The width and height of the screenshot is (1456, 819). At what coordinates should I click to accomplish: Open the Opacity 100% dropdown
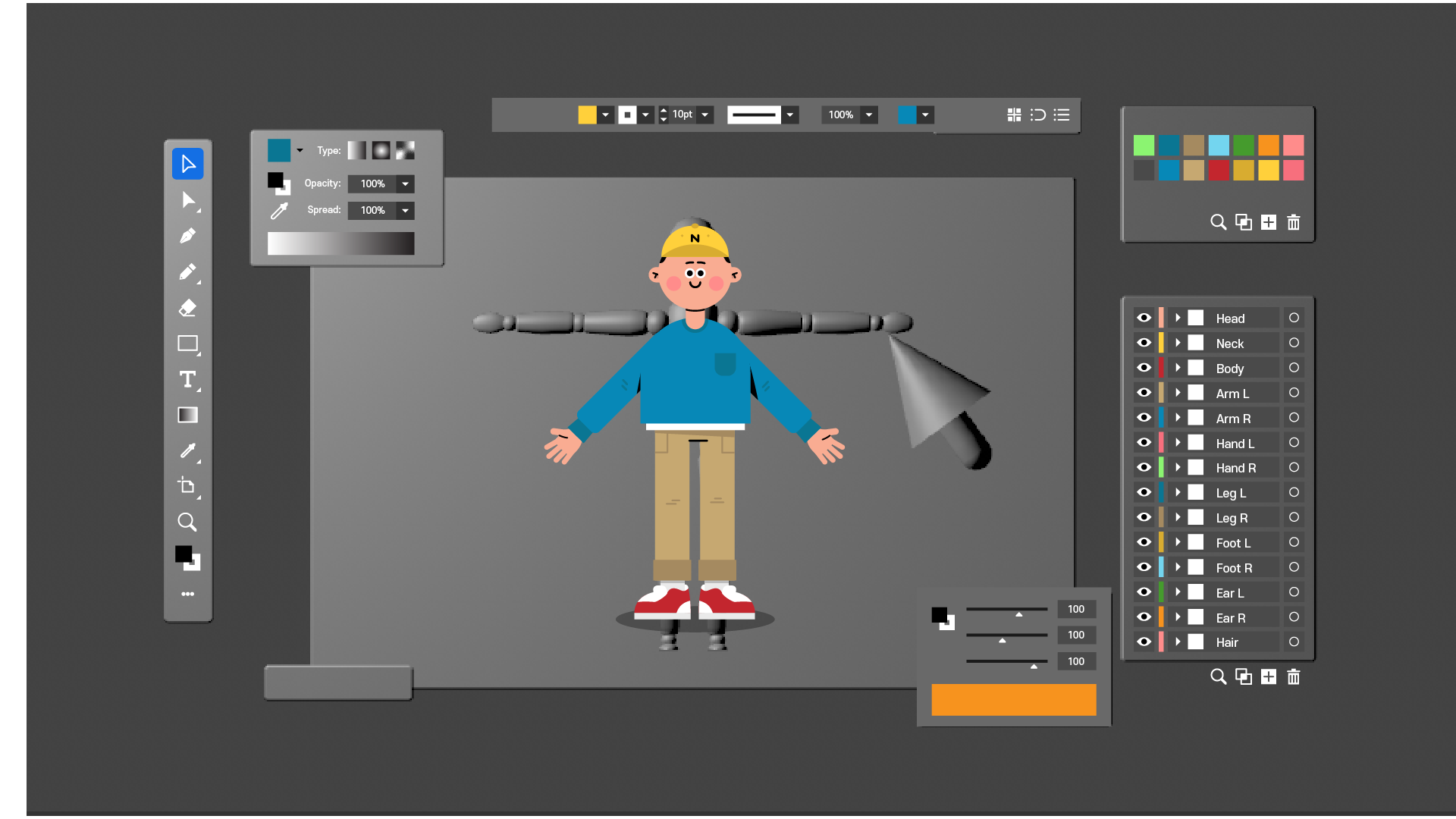[406, 184]
